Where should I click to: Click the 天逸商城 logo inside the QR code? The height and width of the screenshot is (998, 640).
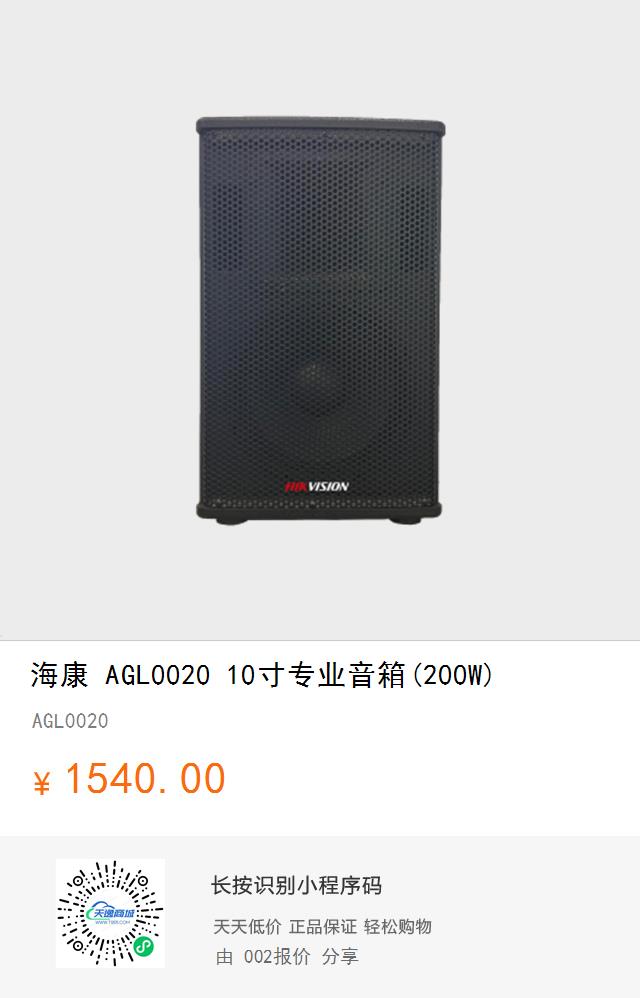pos(110,914)
